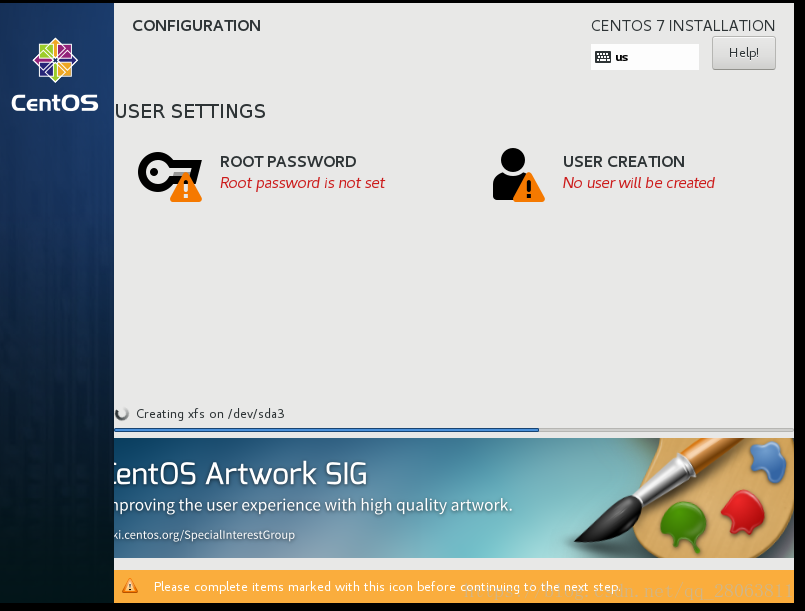The image size is (805, 611).
Task: Click the CENTOS 7 INSTALLATION title
Action: pyautogui.click(x=683, y=26)
